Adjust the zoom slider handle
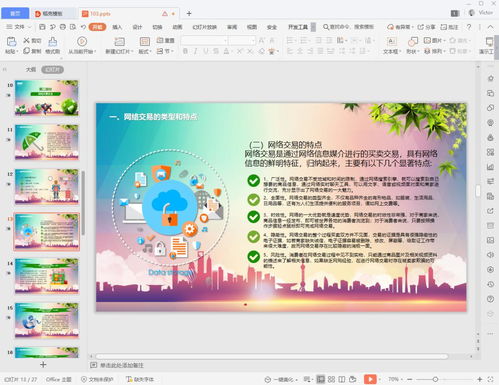 click(435, 379)
